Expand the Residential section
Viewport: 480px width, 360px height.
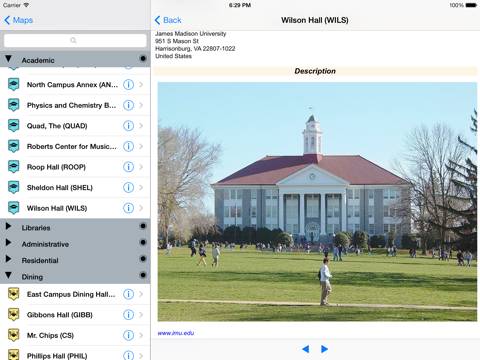click(9, 259)
